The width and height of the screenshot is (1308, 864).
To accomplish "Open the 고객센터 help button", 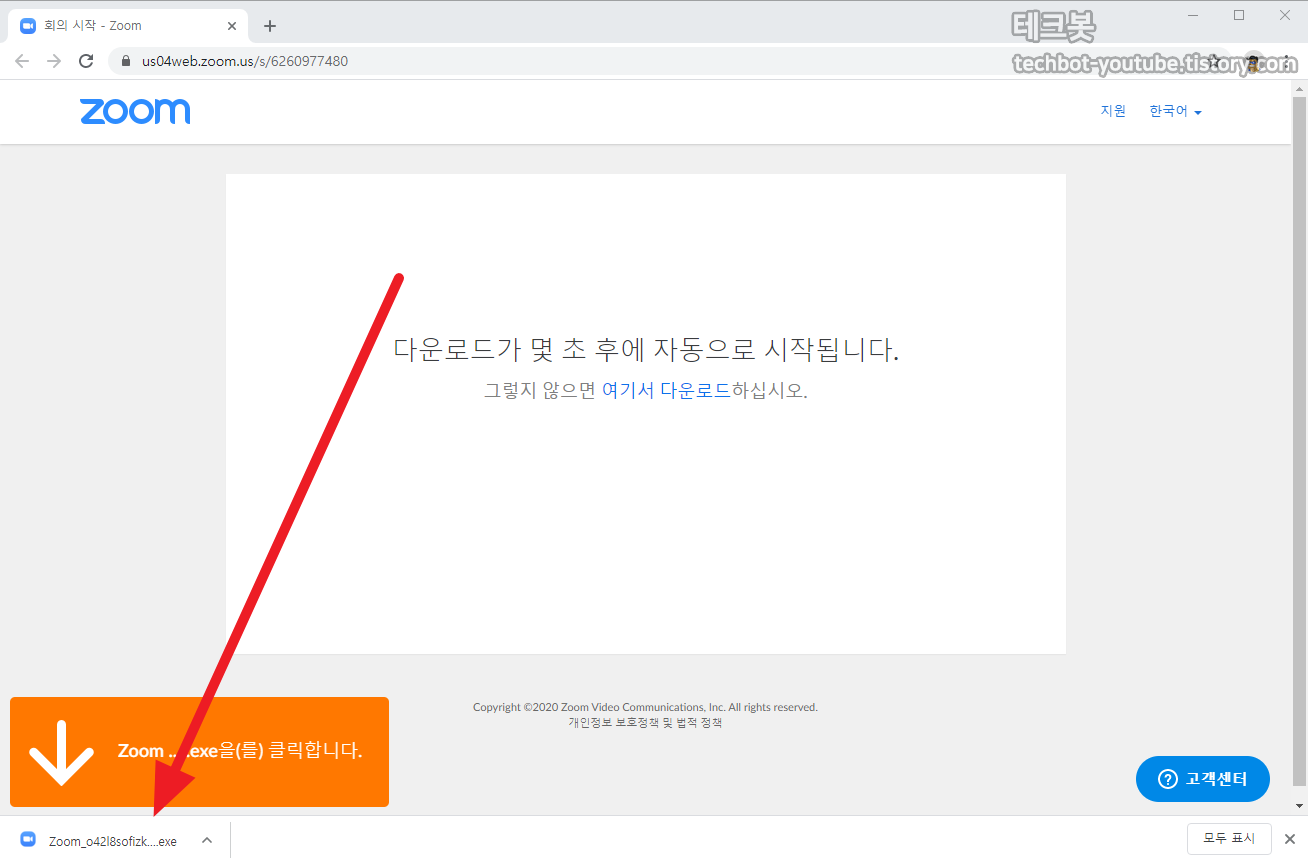I will (1203, 779).
